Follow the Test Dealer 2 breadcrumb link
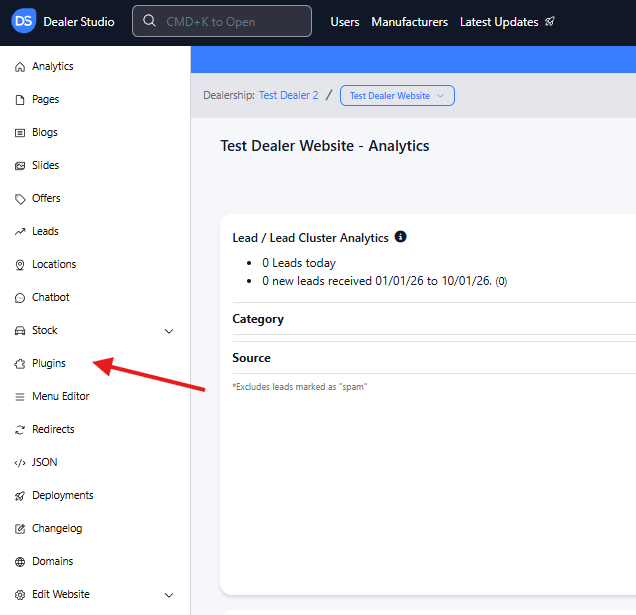Image resolution: width=636 pixels, height=615 pixels. [x=288, y=95]
